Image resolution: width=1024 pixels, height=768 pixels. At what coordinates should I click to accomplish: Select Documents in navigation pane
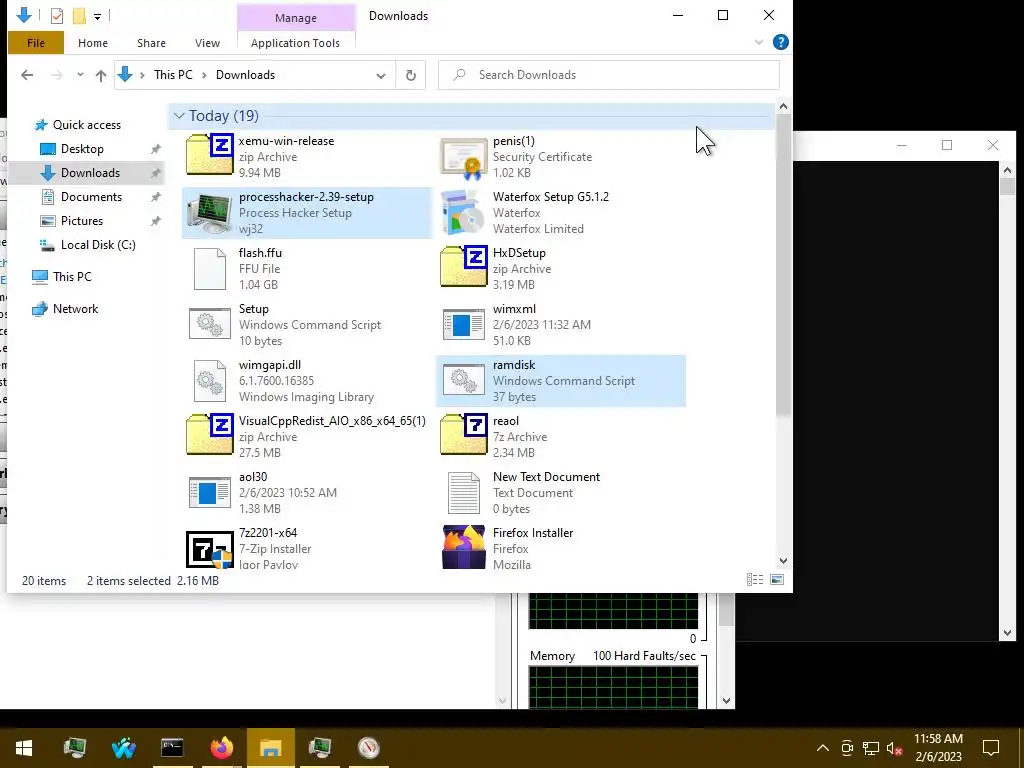pos(91,197)
